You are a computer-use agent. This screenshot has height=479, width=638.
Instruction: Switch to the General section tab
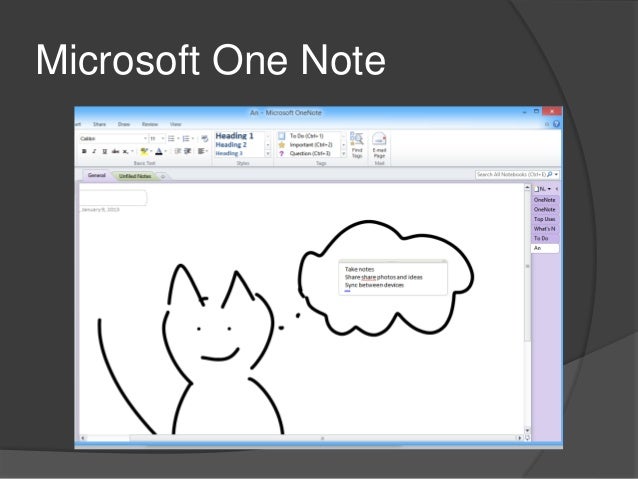tap(97, 175)
